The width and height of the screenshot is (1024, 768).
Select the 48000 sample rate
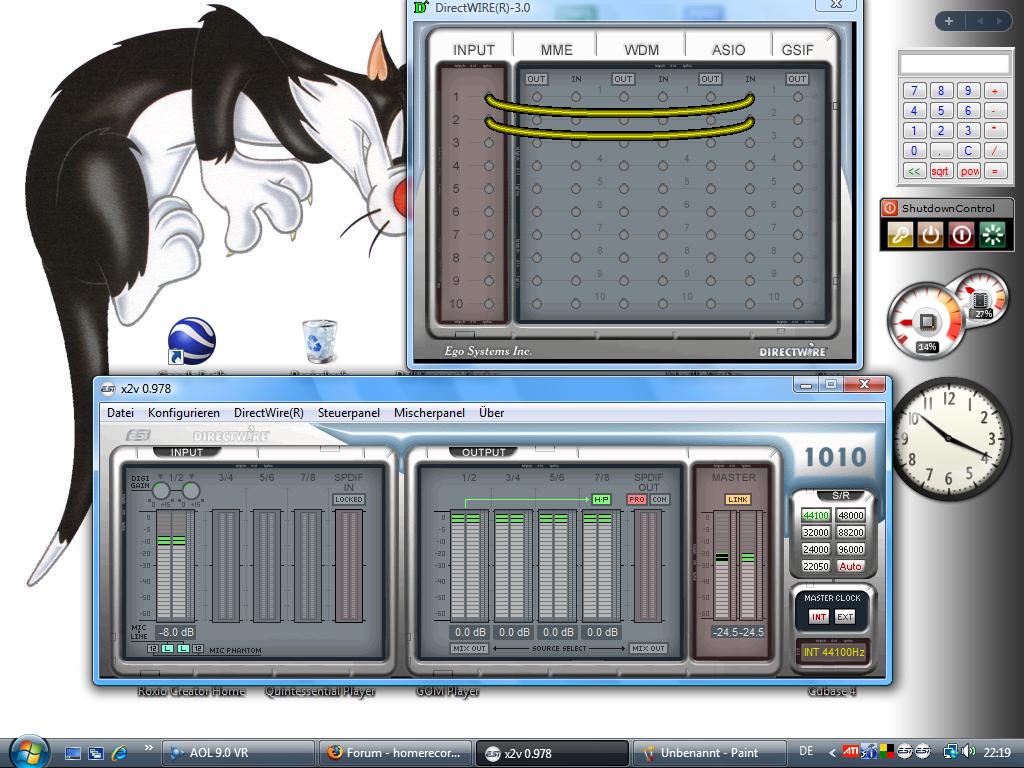coord(850,515)
